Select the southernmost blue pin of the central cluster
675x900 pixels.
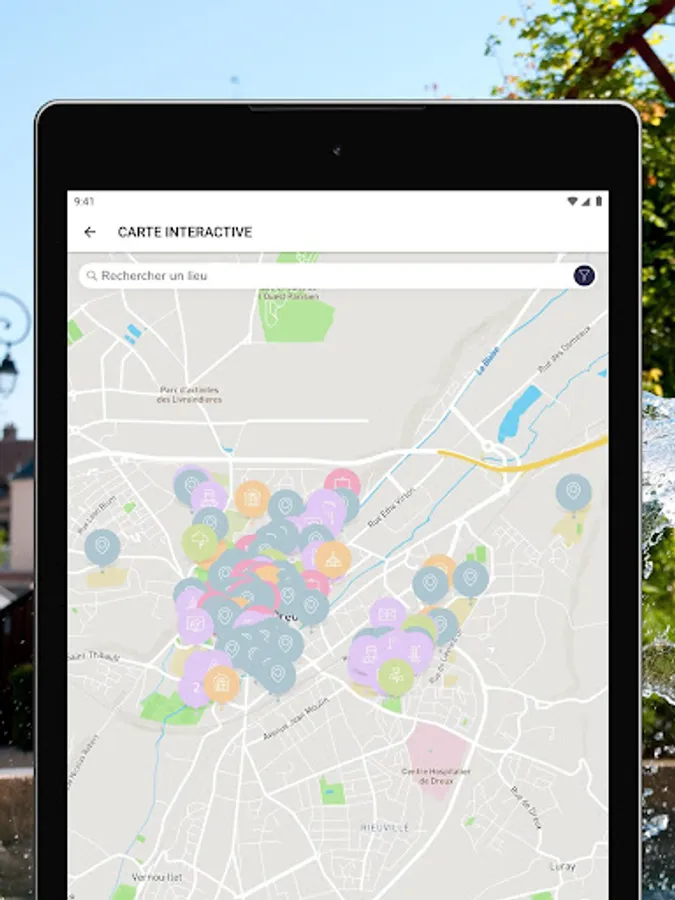[278, 675]
